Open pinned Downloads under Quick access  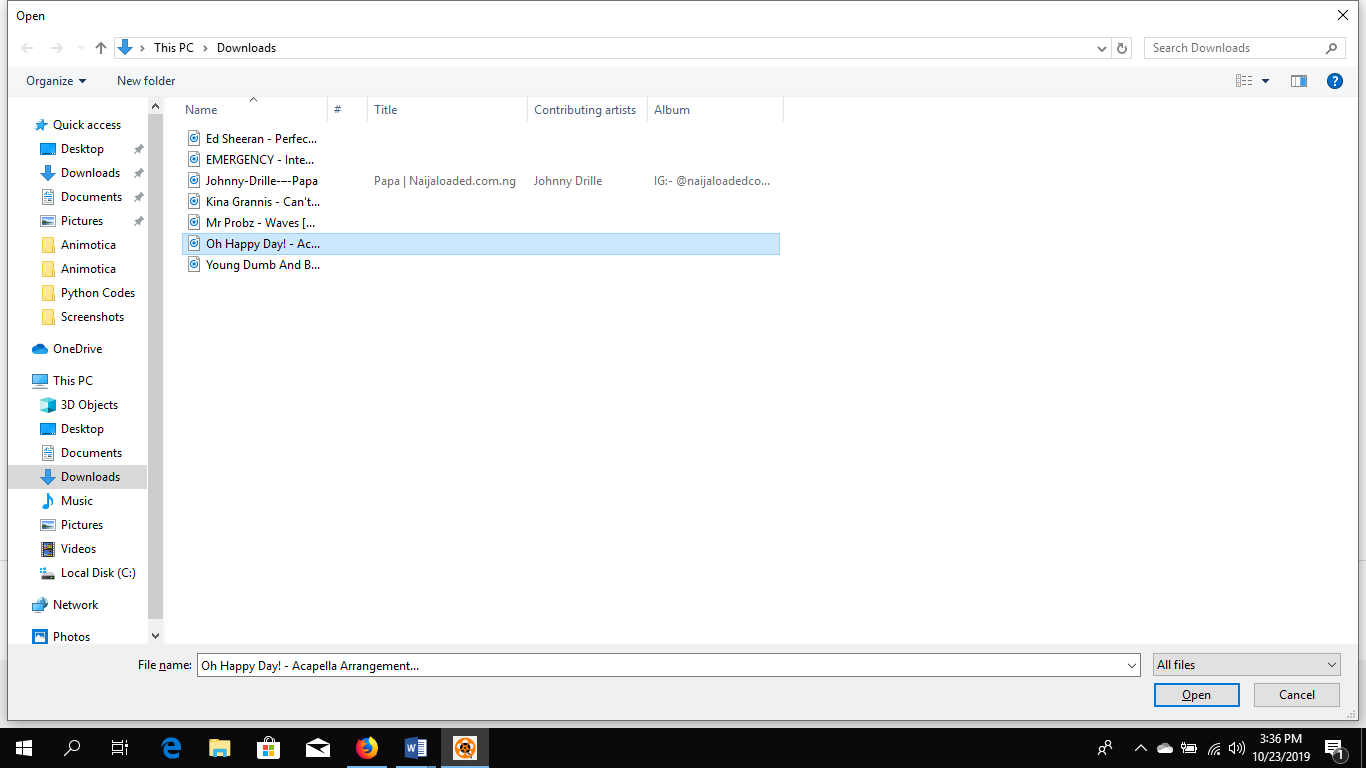point(90,173)
